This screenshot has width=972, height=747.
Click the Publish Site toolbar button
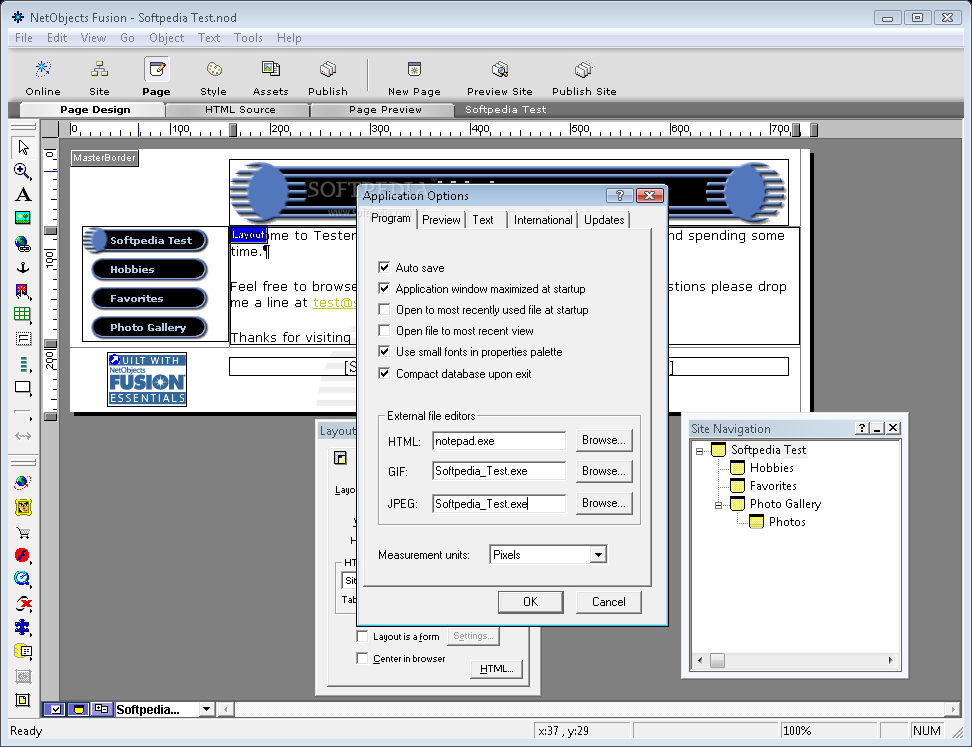point(584,77)
